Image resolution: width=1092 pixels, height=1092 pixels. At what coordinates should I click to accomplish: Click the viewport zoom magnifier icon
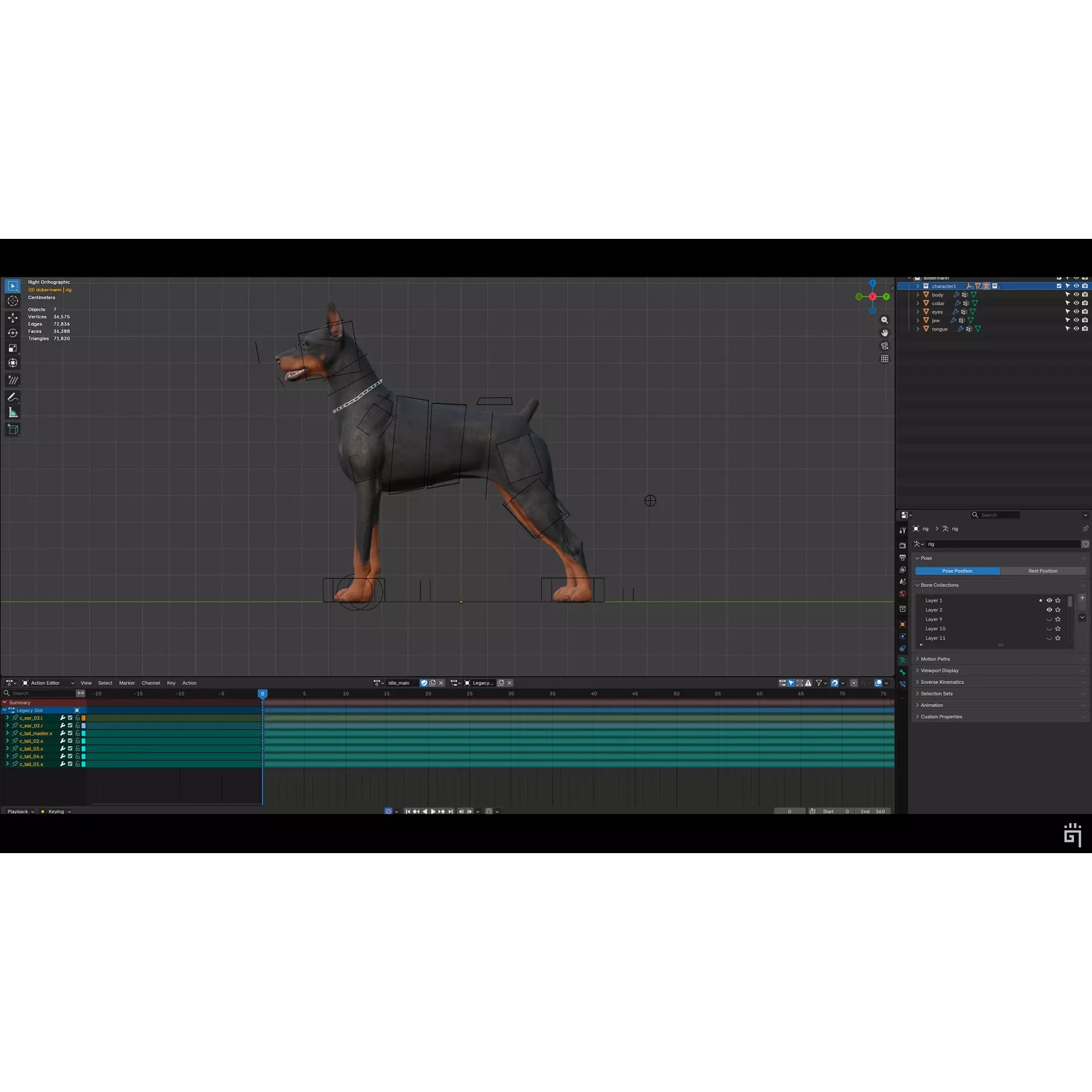pyautogui.click(x=884, y=320)
